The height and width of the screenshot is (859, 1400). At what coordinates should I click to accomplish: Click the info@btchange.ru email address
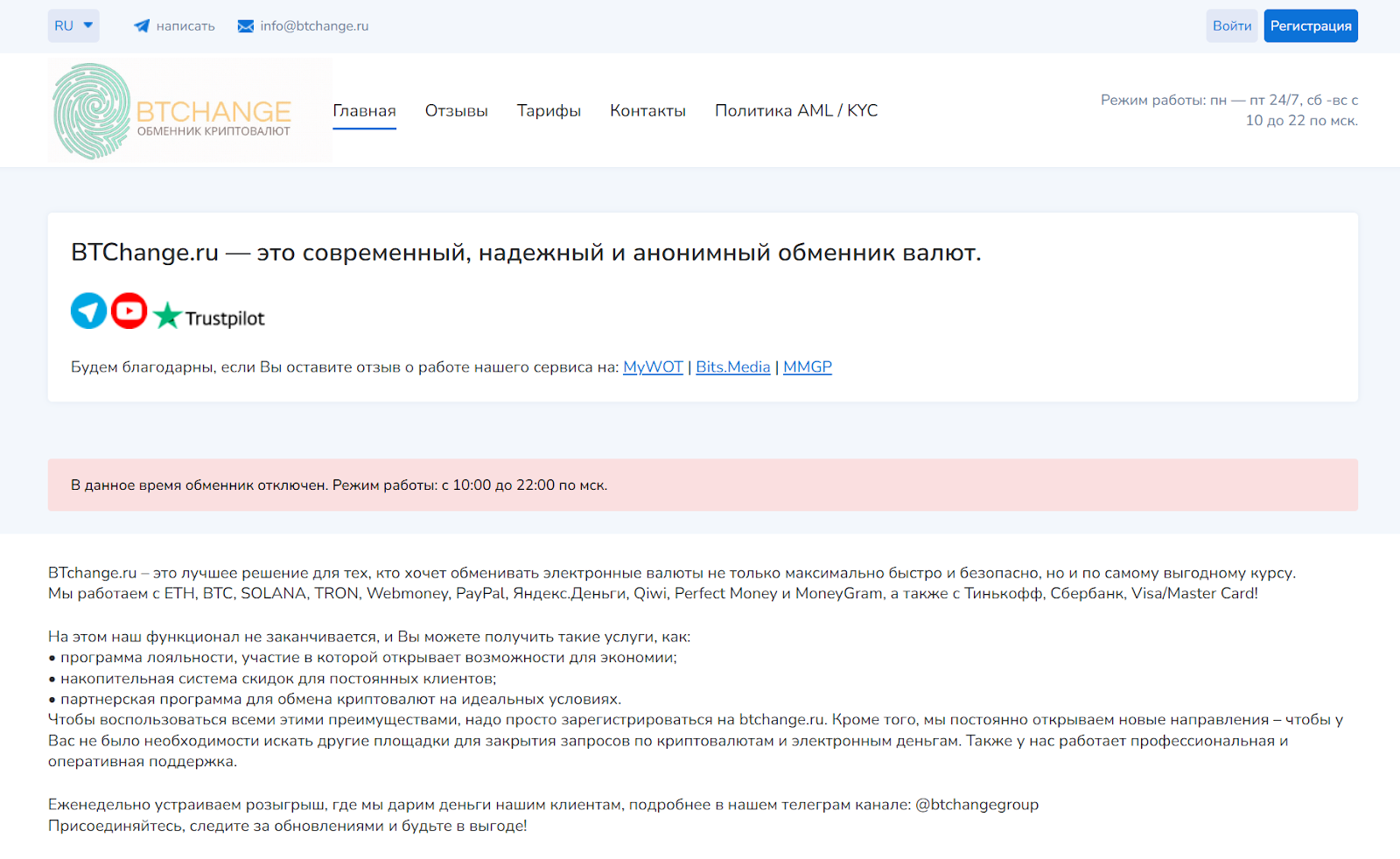coord(314,26)
